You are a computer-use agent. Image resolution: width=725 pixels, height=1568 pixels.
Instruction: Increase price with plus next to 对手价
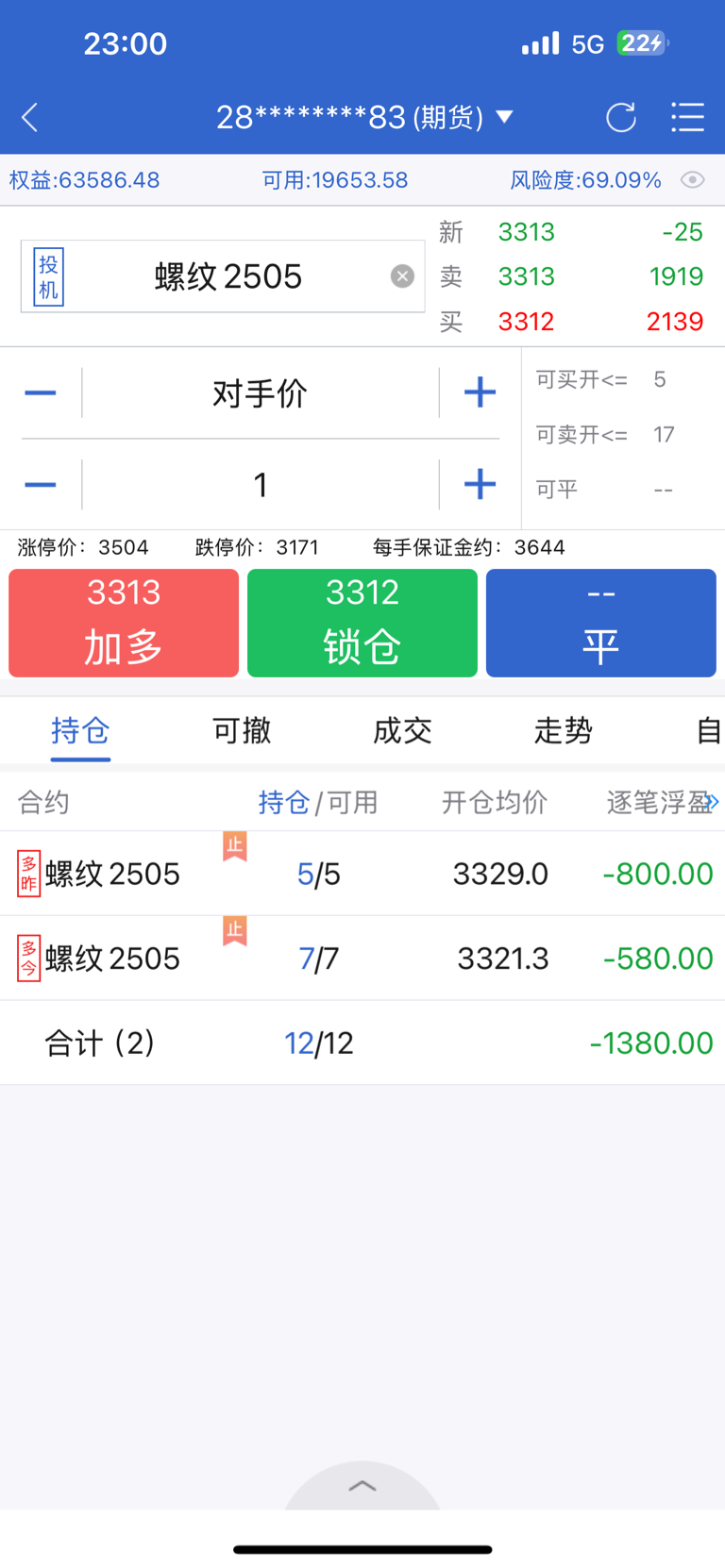point(480,392)
